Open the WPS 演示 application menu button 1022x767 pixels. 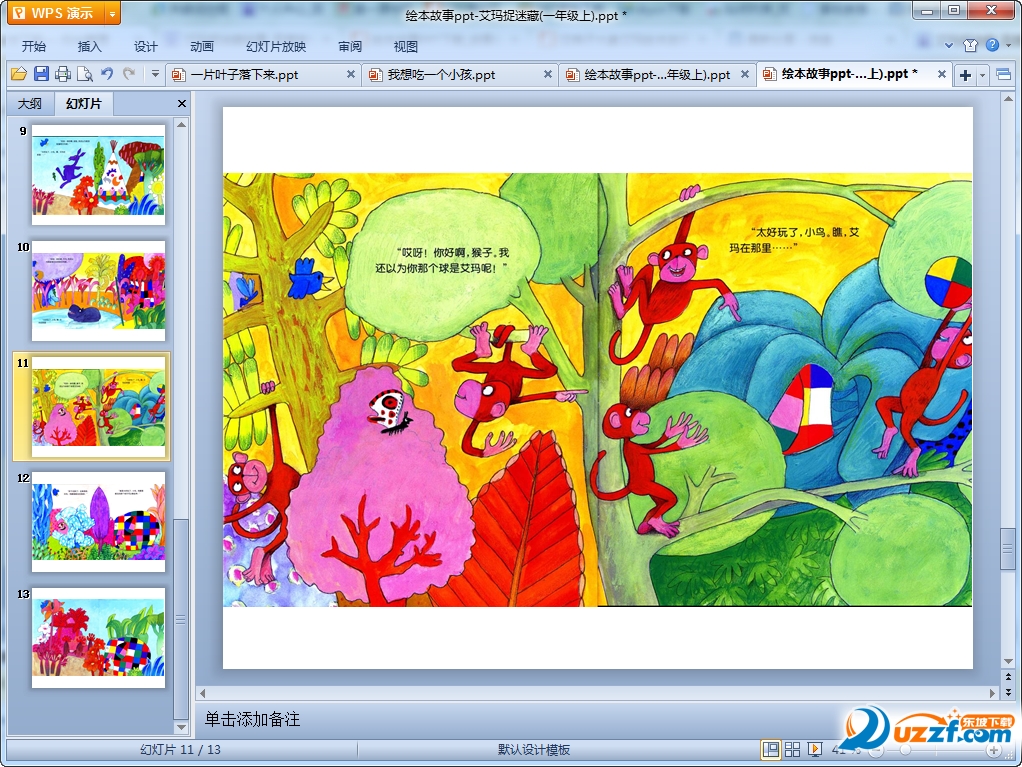click(x=55, y=13)
